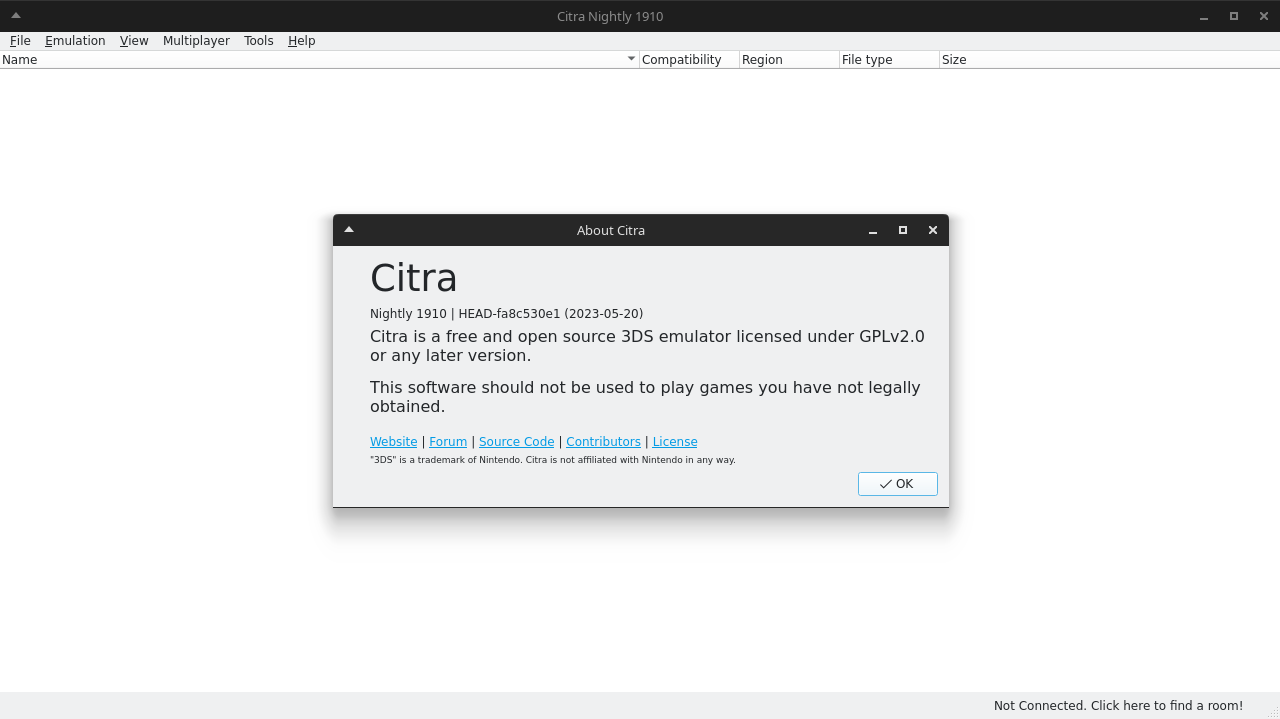The image size is (1280, 719).
Task: Open the Forum link
Action: [x=448, y=442]
